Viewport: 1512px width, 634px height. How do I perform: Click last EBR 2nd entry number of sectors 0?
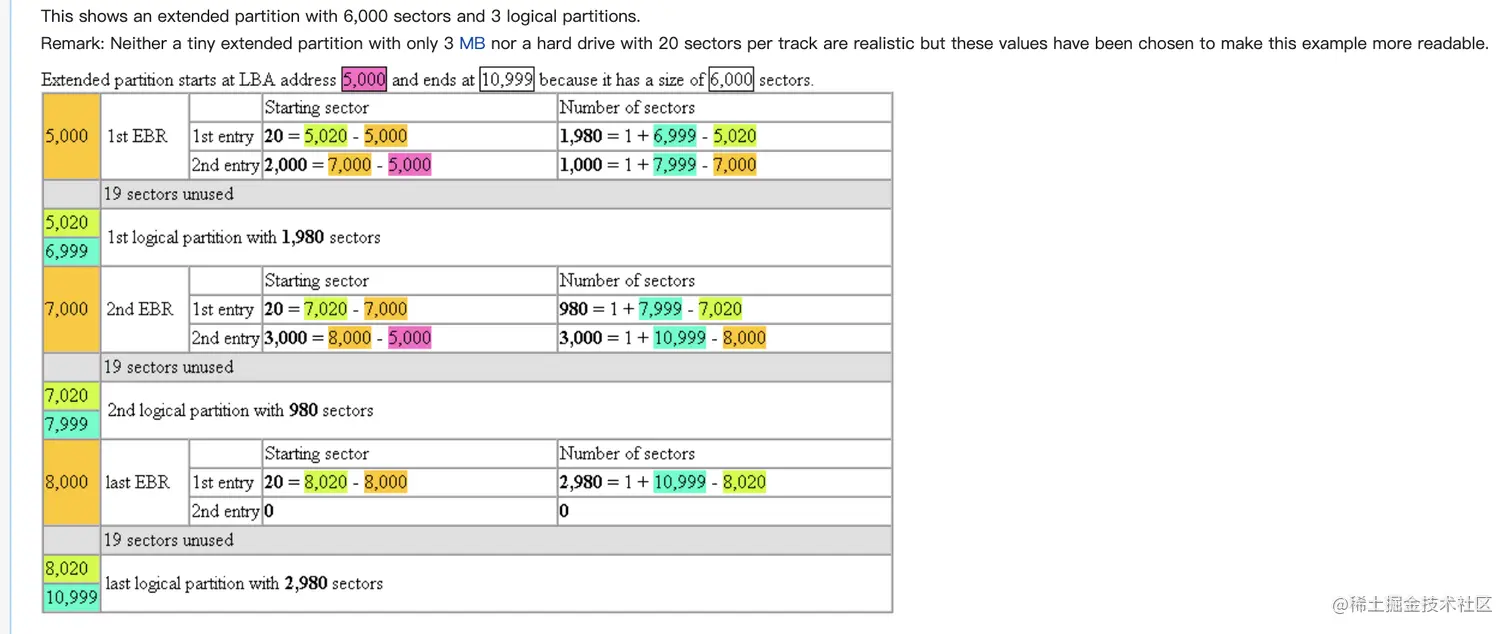tap(724, 511)
